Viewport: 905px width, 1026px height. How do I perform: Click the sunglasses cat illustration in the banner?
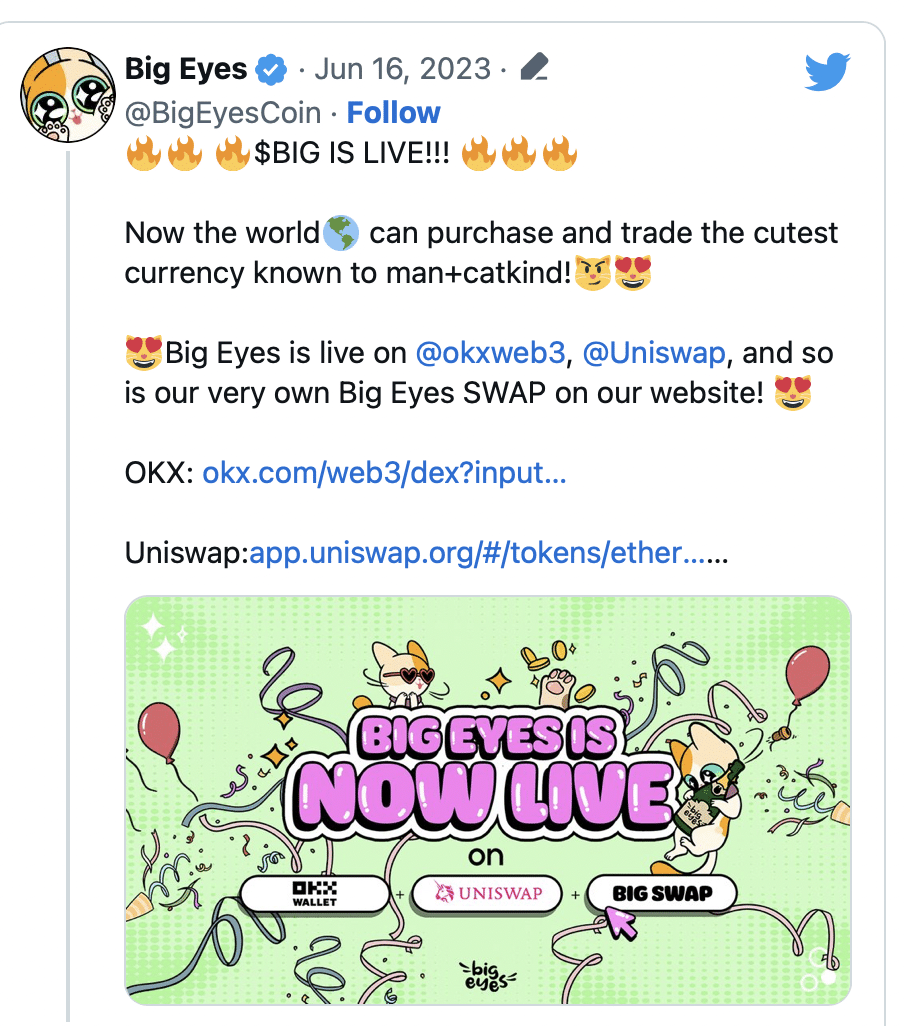(x=402, y=672)
